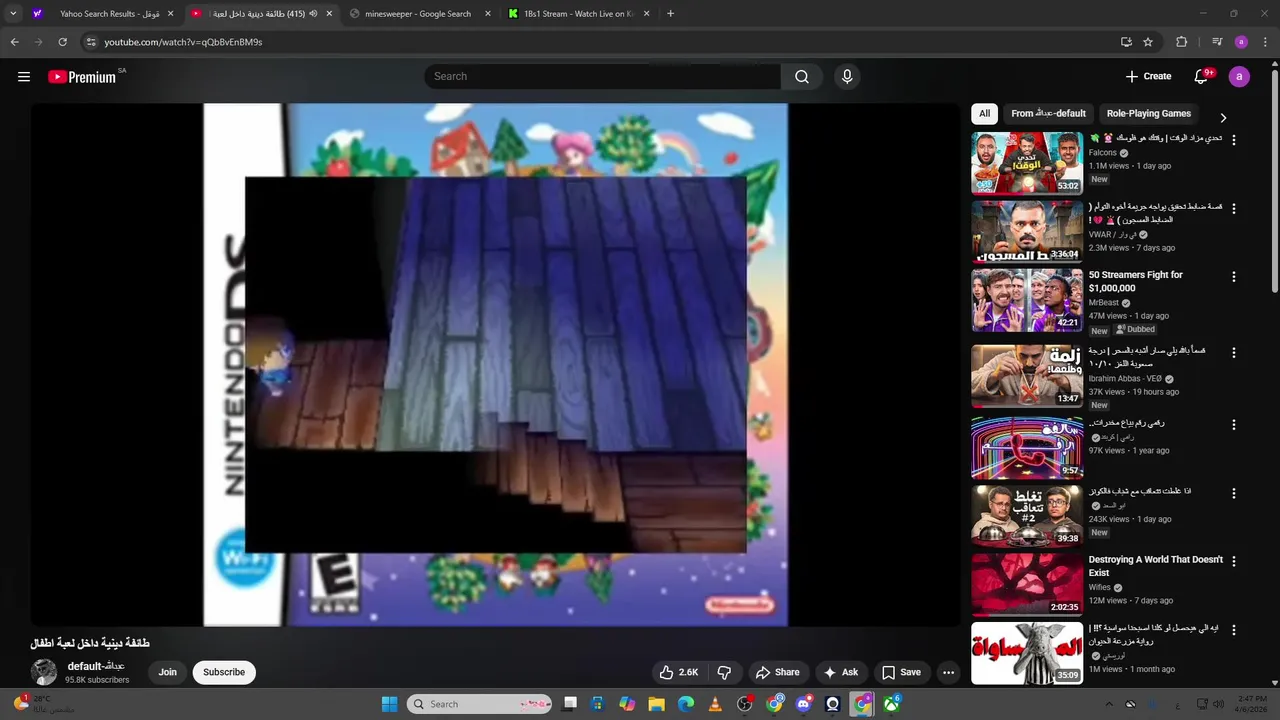
Task: Dislike the video with thumbs down
Action: (725, 672)
